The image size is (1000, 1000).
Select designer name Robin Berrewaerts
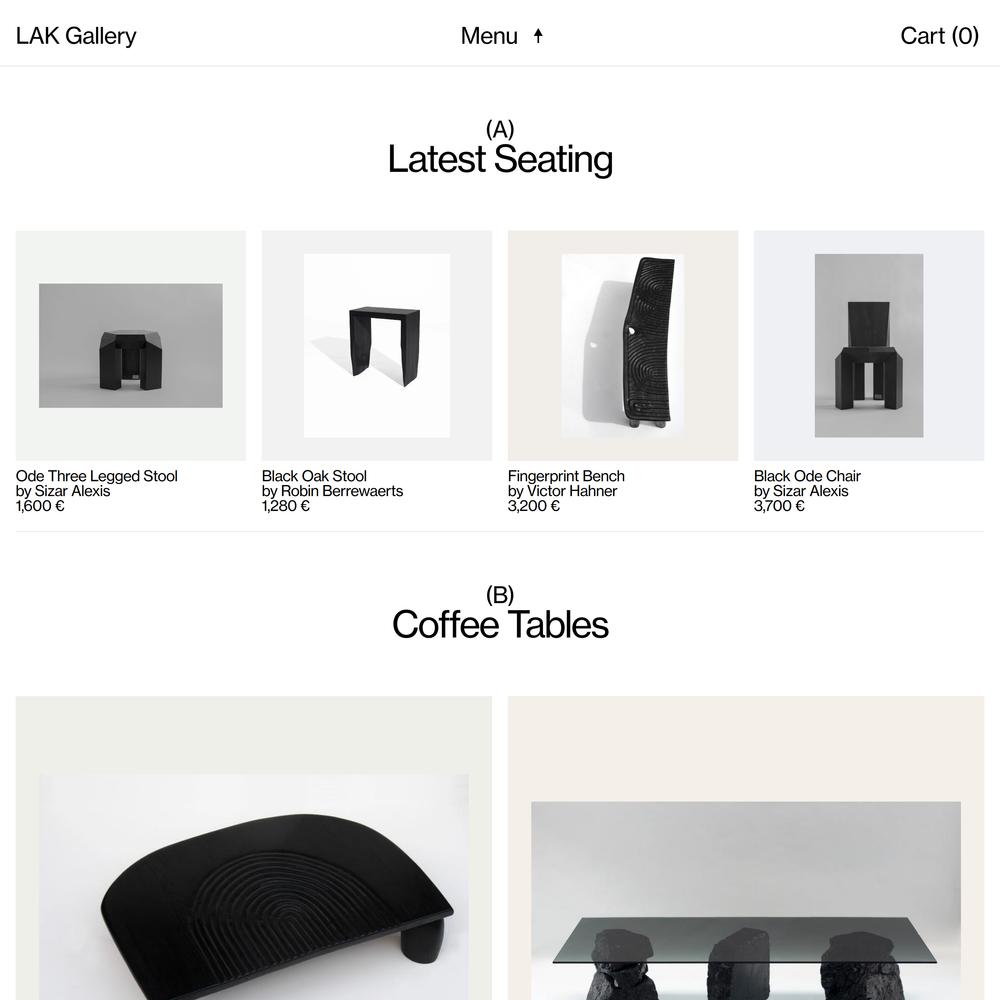[342, 491]
